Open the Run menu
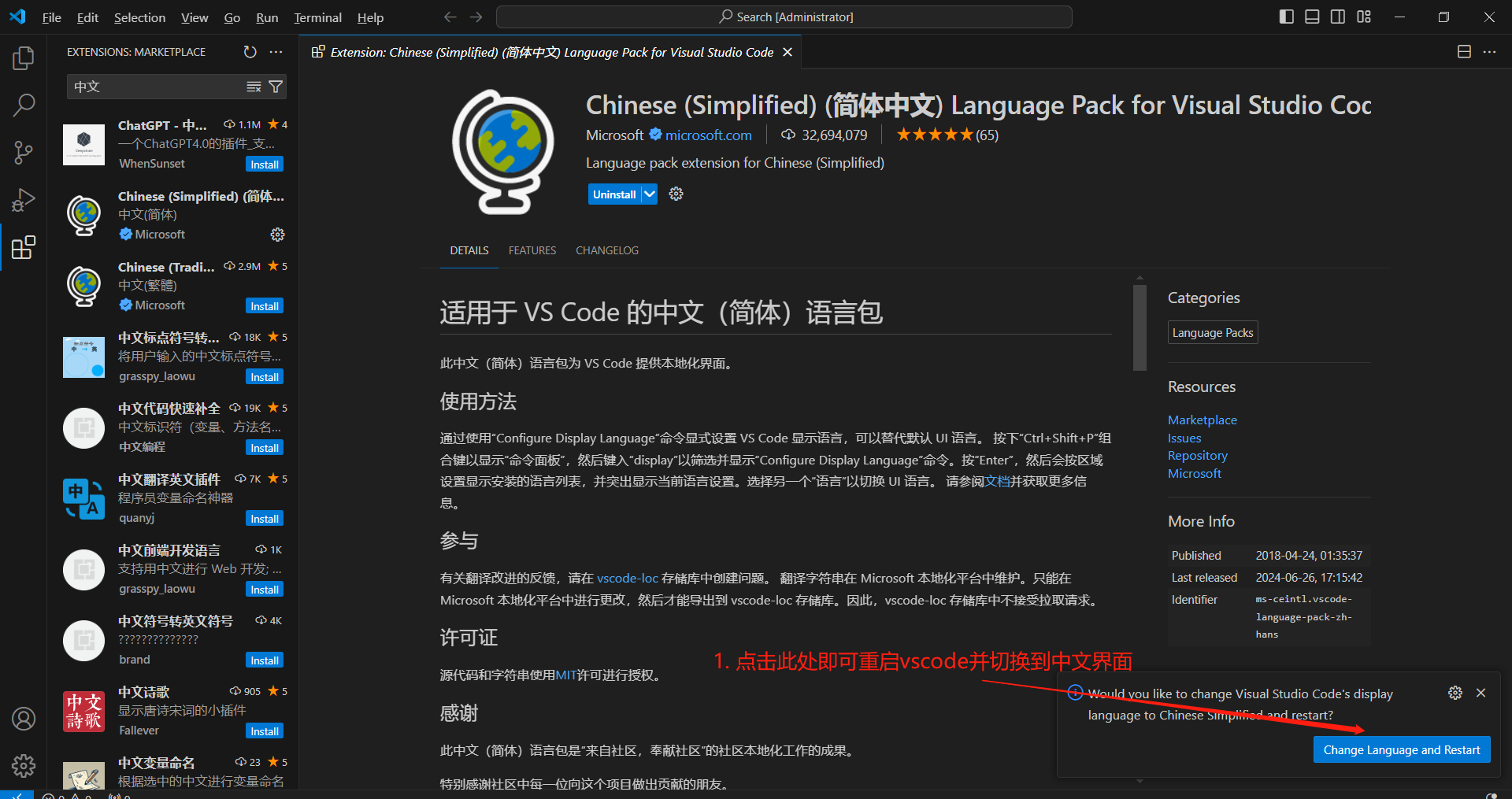Screen dimensions: 1512x799 pyautogui.click(x=267, y=17)
